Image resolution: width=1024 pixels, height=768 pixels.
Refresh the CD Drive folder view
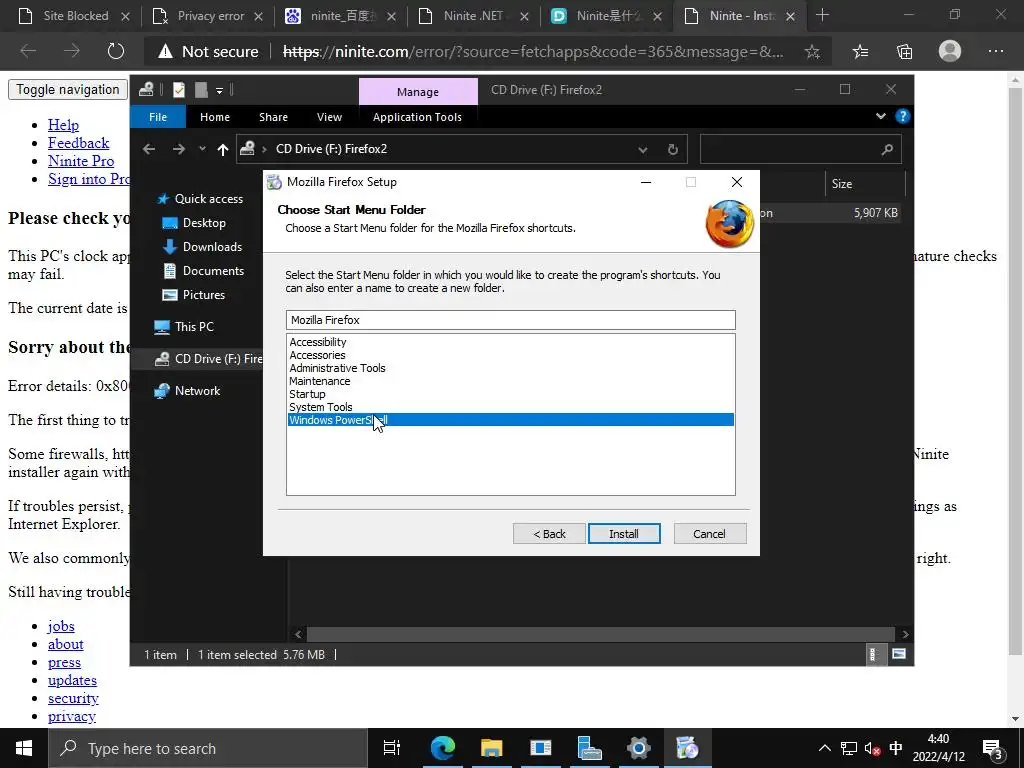(x=673, y=150)
